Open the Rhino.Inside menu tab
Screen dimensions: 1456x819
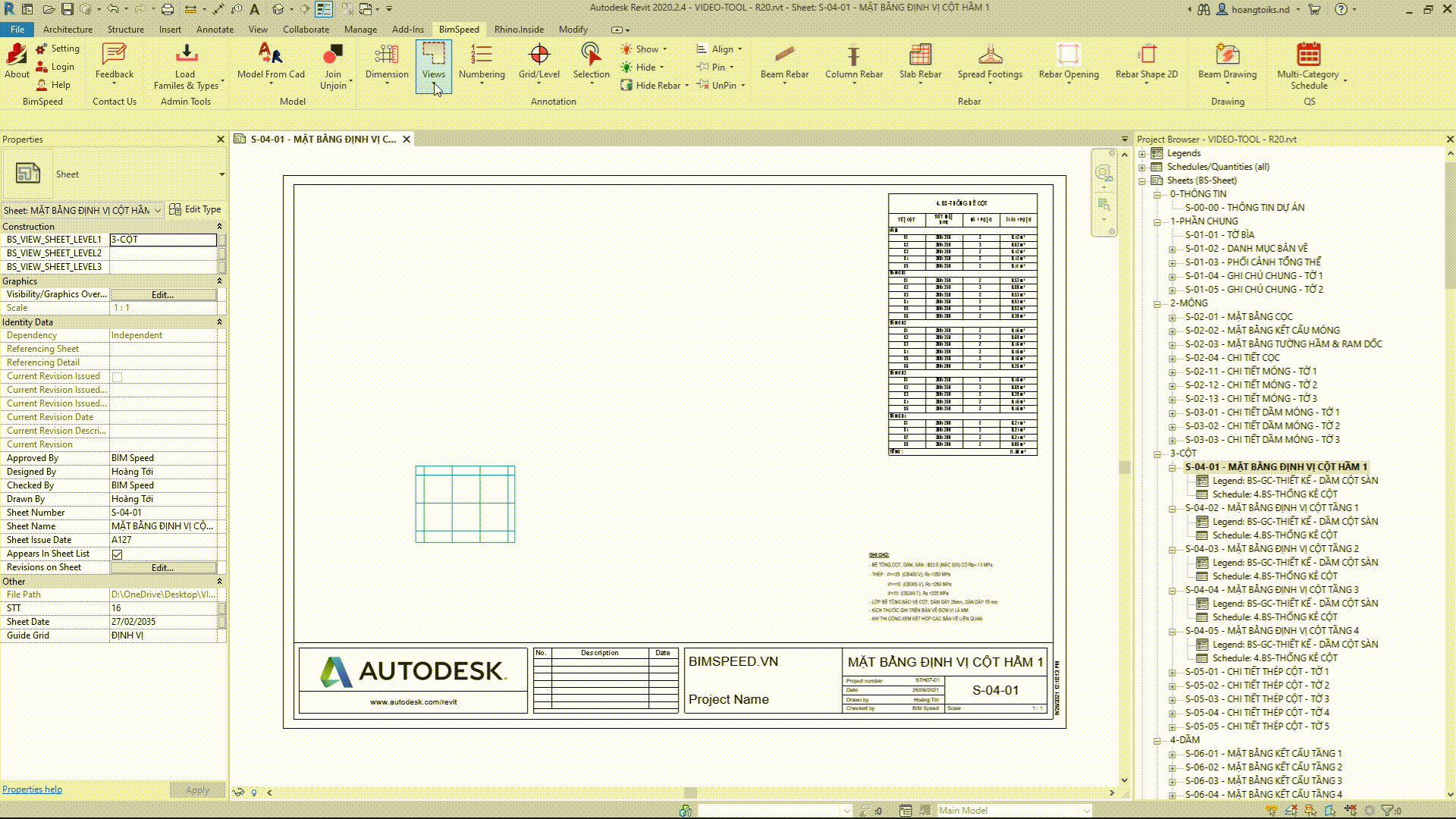519,29
